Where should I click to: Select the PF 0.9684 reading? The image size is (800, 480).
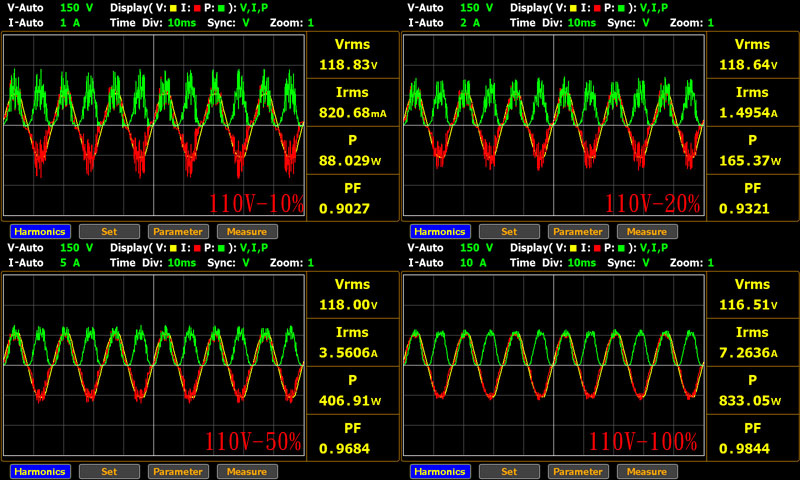click(353, 438)
